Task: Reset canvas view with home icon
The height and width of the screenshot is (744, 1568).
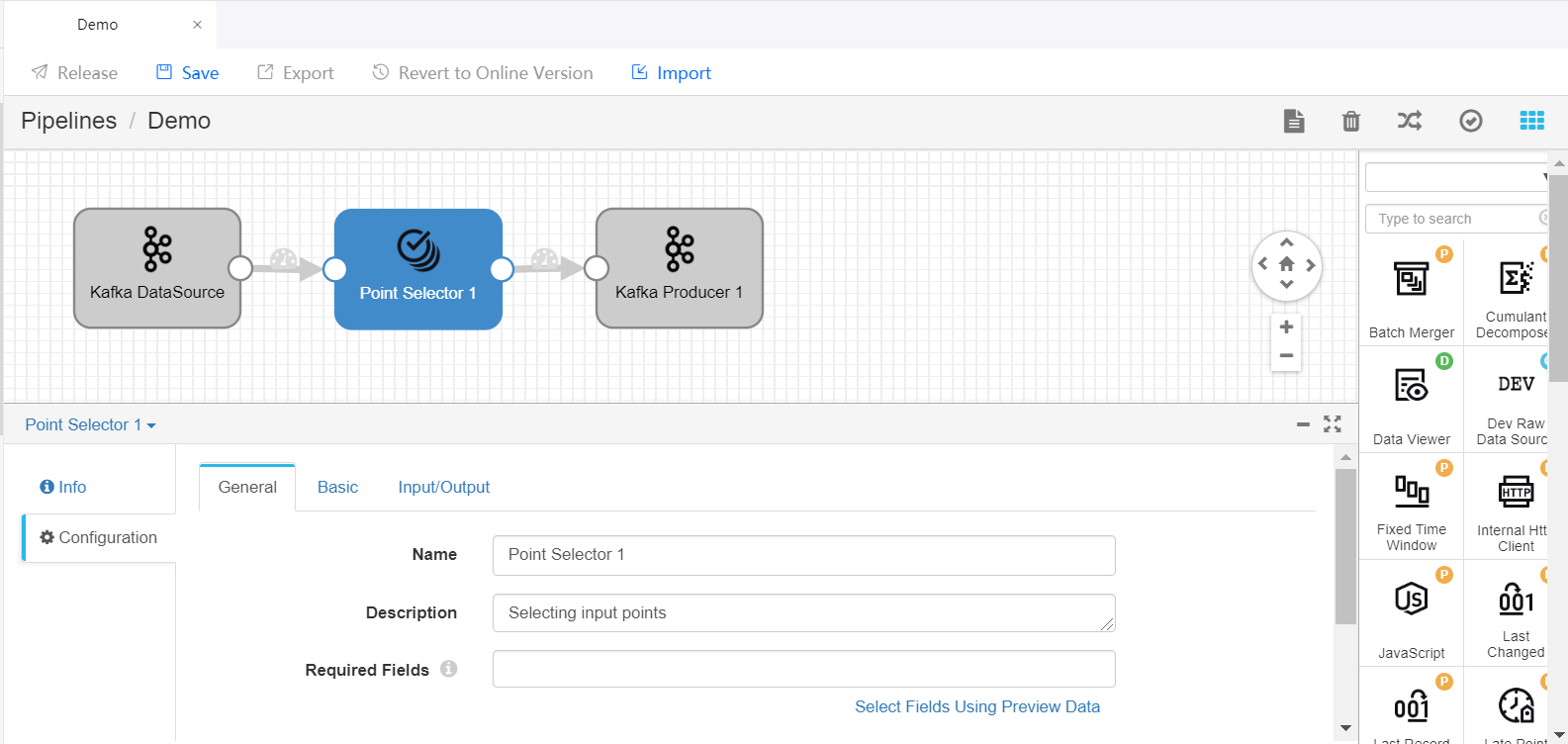Action: (x=1286, y=264)
